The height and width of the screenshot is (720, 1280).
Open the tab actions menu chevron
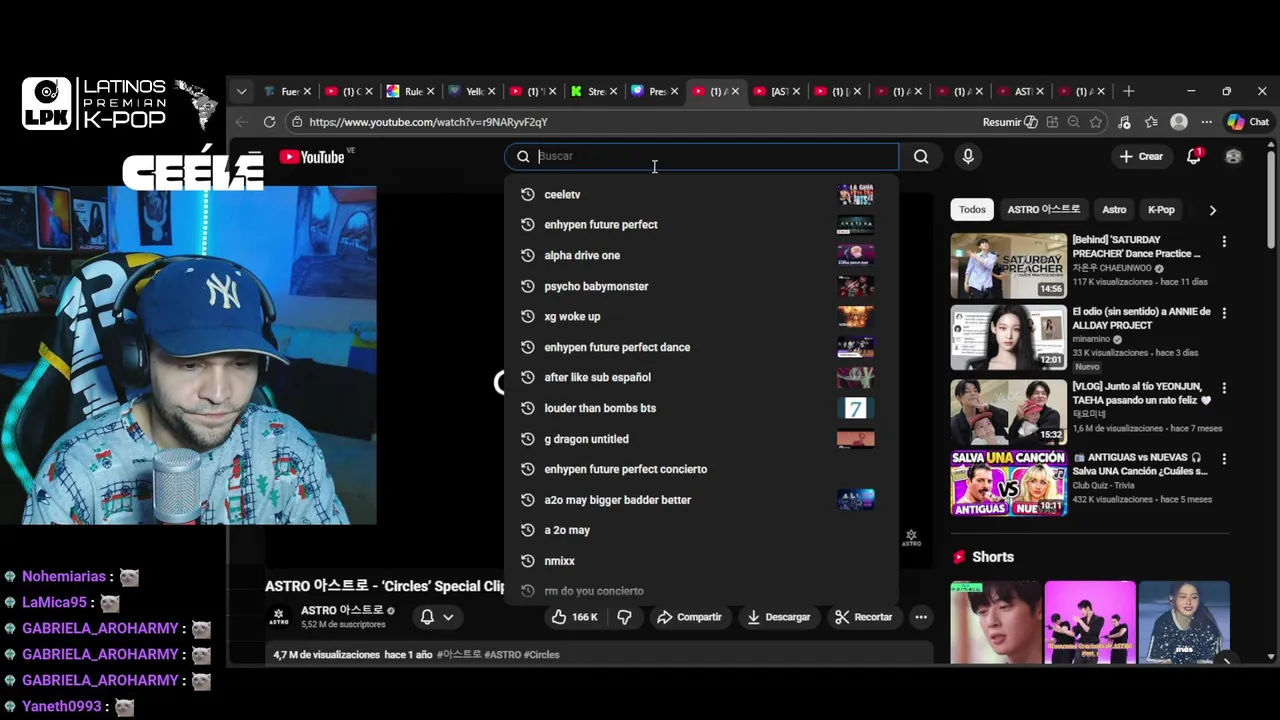tap(241, 91)
